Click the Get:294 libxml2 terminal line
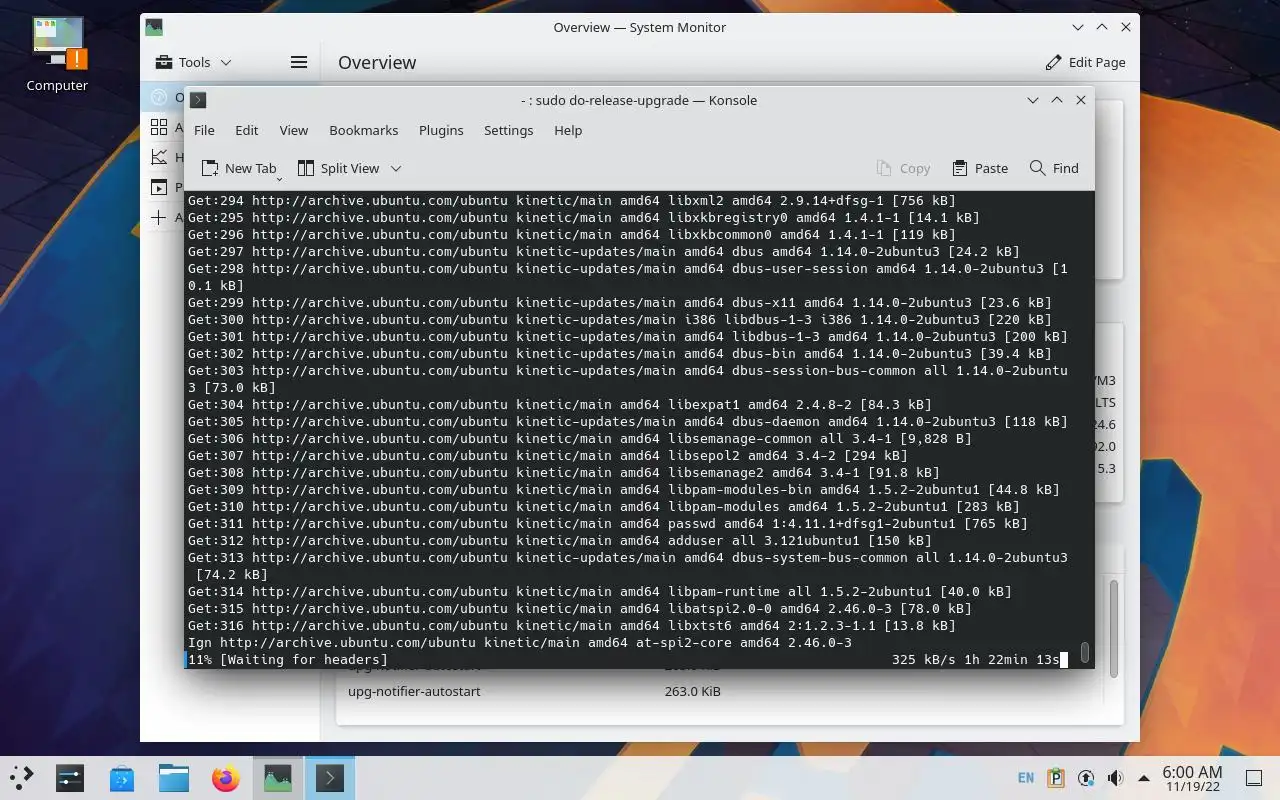The width and height of the screenshot is (1280, 800). (571, 200)
